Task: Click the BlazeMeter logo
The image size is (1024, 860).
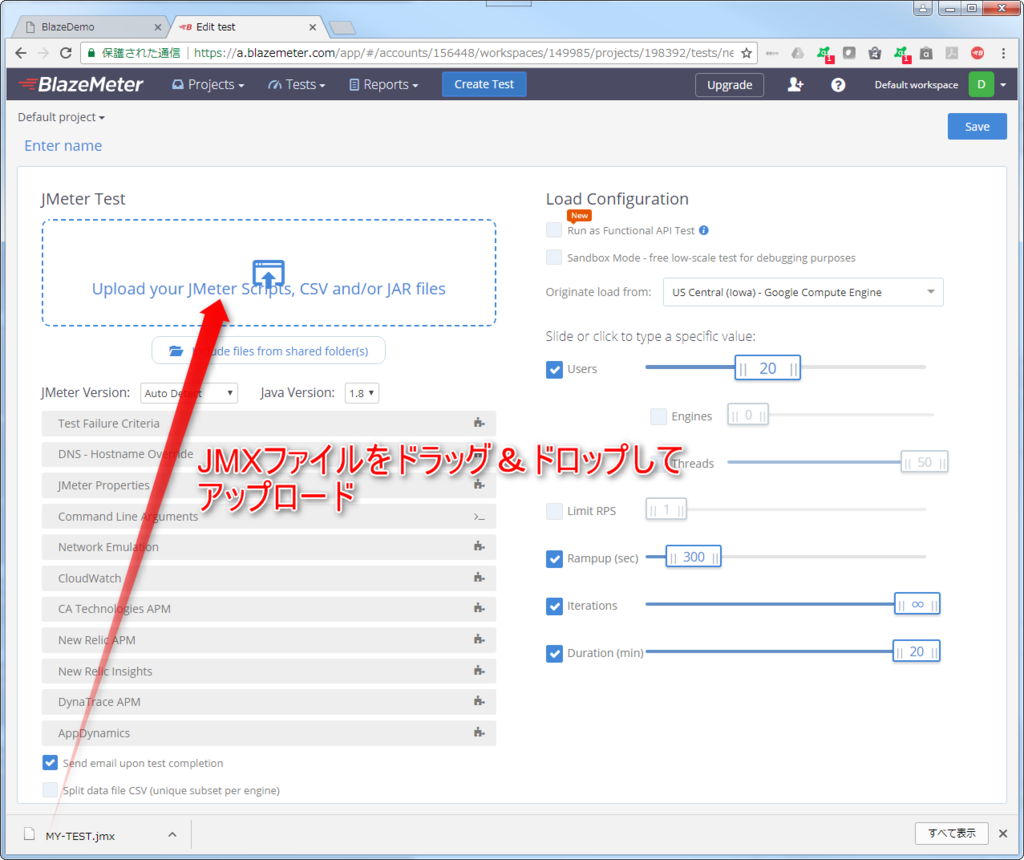Action: click(x=80, y=84)
